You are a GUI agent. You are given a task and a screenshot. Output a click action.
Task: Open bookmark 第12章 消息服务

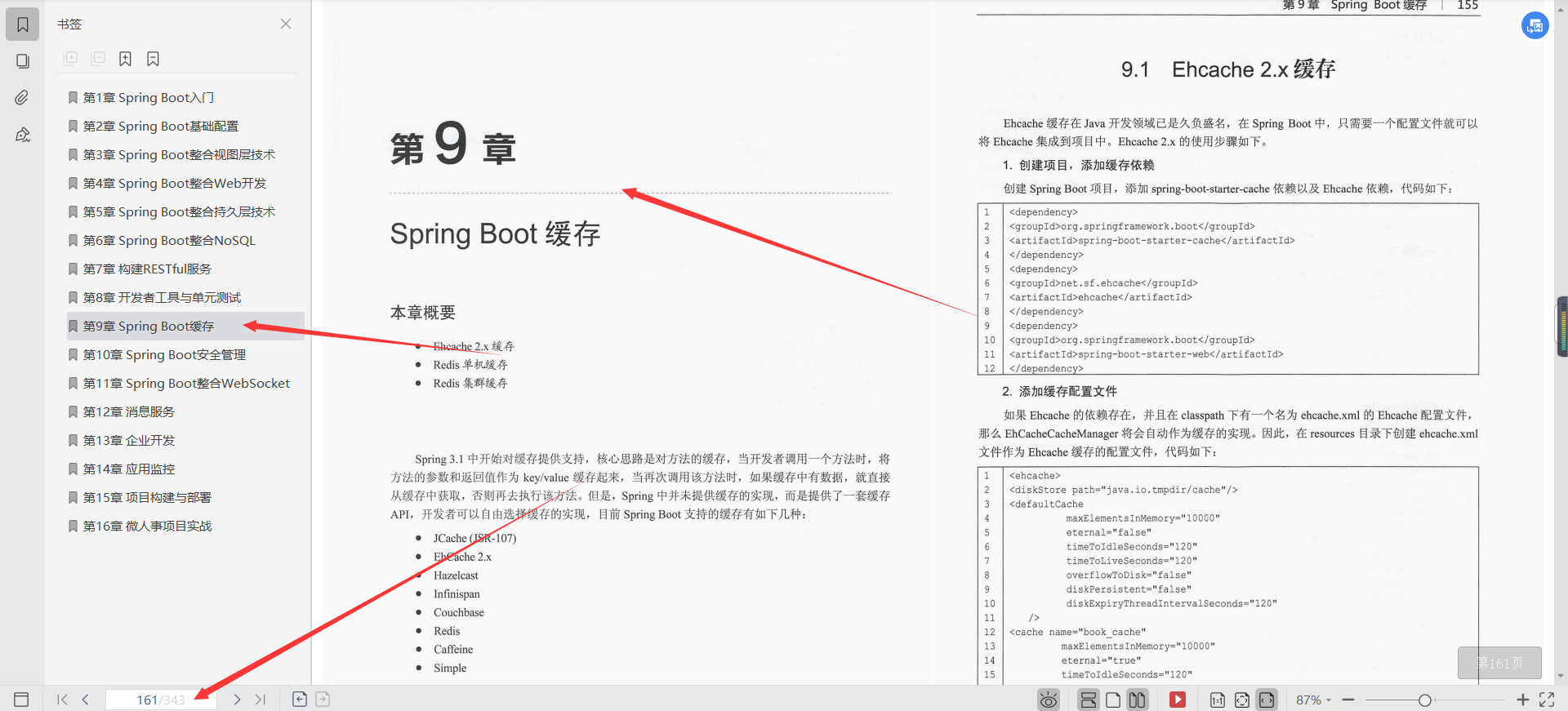pos(185,411)
